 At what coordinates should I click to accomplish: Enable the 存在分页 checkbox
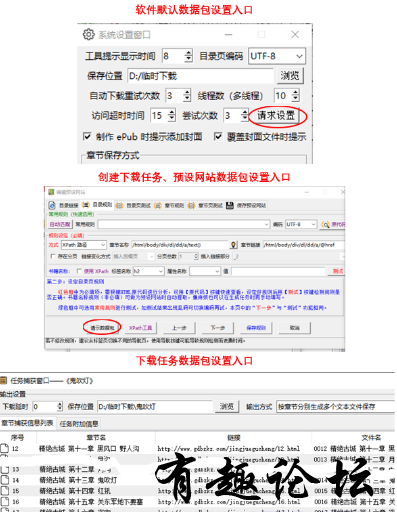click(x=53, y=256)
